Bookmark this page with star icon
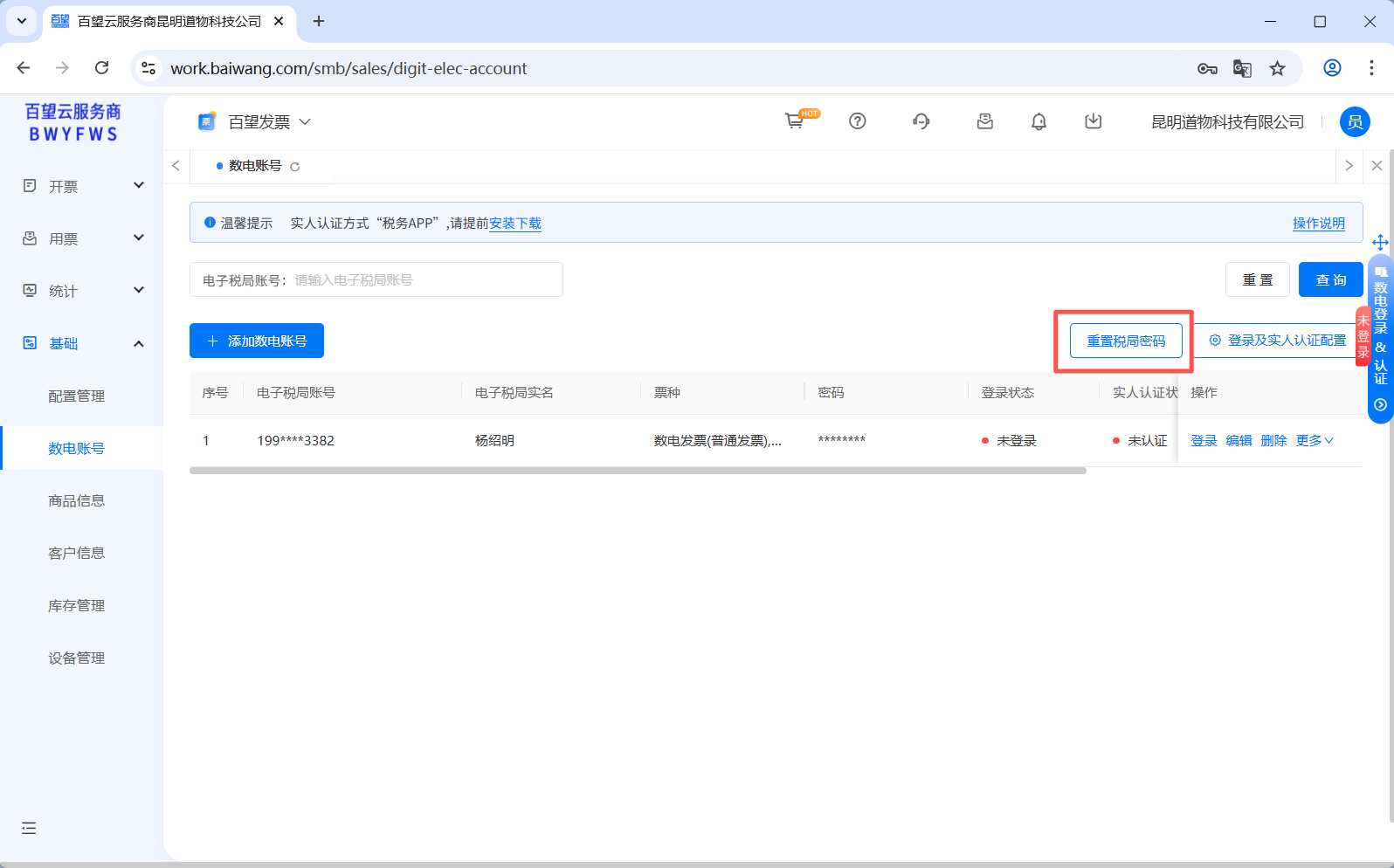This screenshot has height=868, width=1394. pos(1277,68)
